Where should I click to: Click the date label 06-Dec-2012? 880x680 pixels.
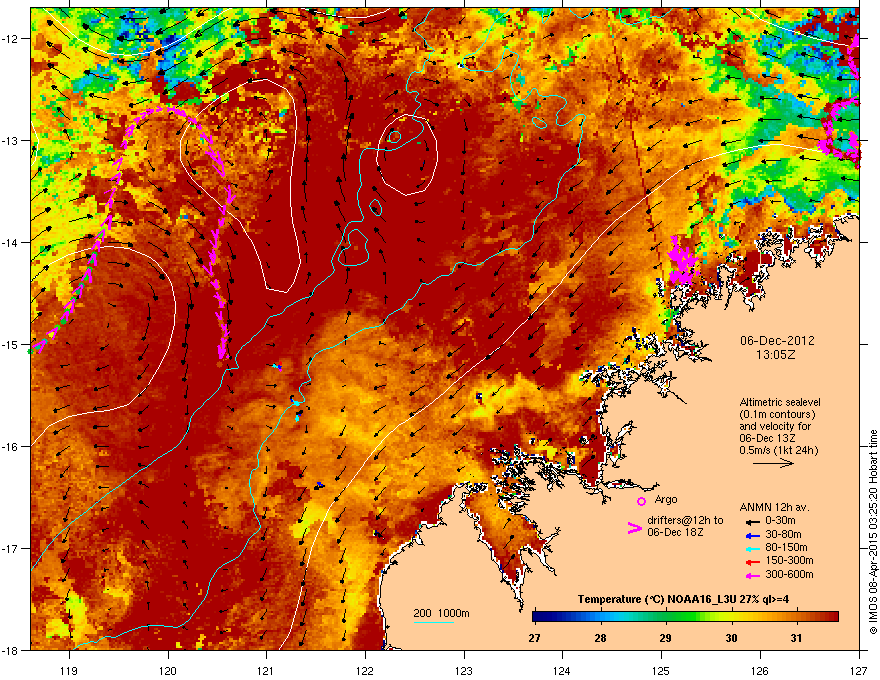click(777, 341)
